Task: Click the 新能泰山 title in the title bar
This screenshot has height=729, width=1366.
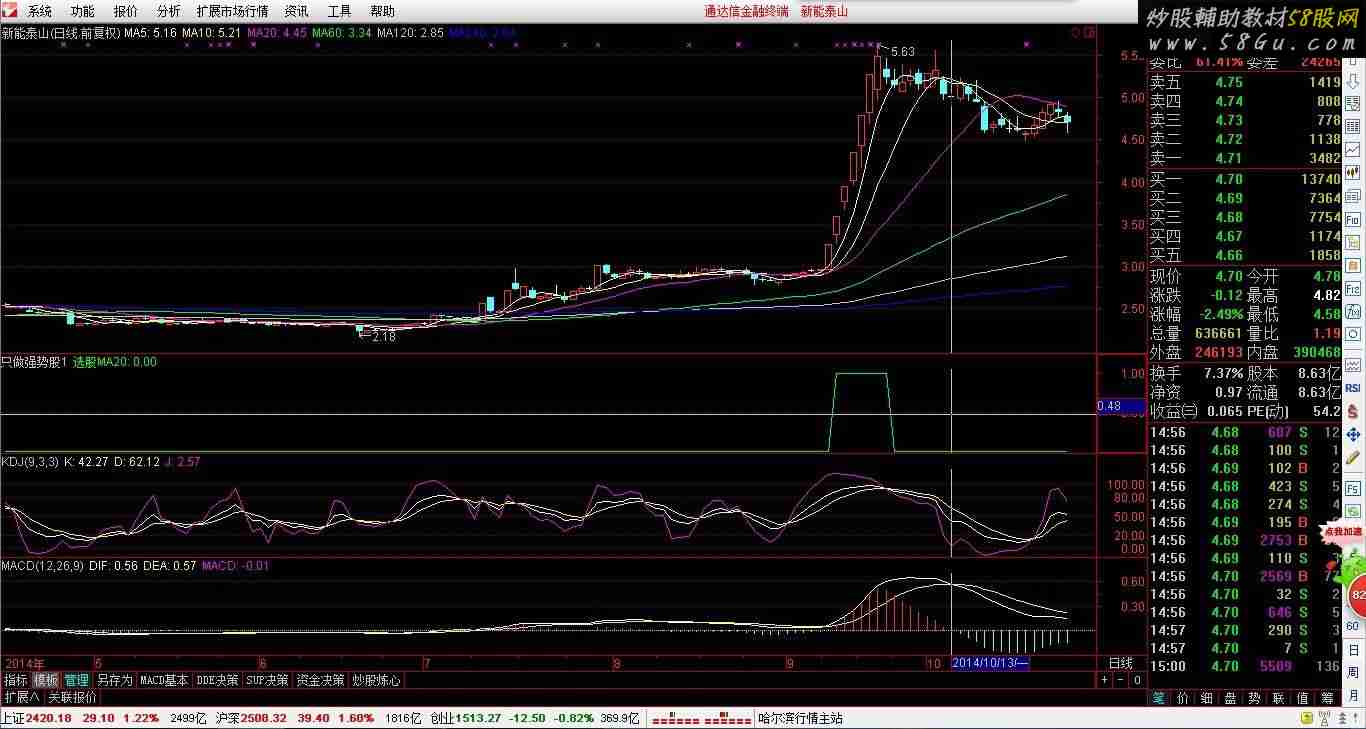Action: click(824, 11)
